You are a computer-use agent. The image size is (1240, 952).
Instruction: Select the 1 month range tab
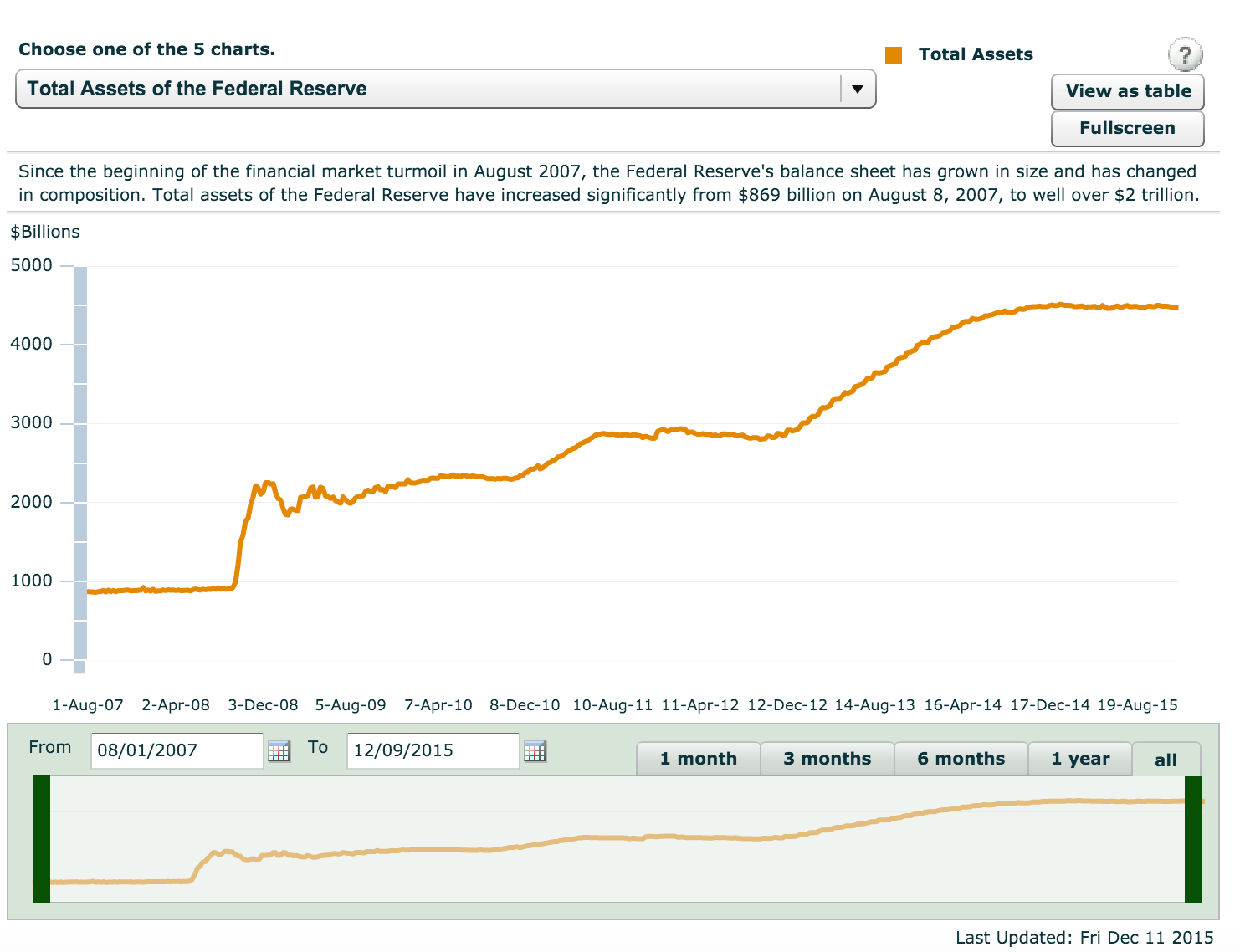pyautogui.click(x=698, y=759)
